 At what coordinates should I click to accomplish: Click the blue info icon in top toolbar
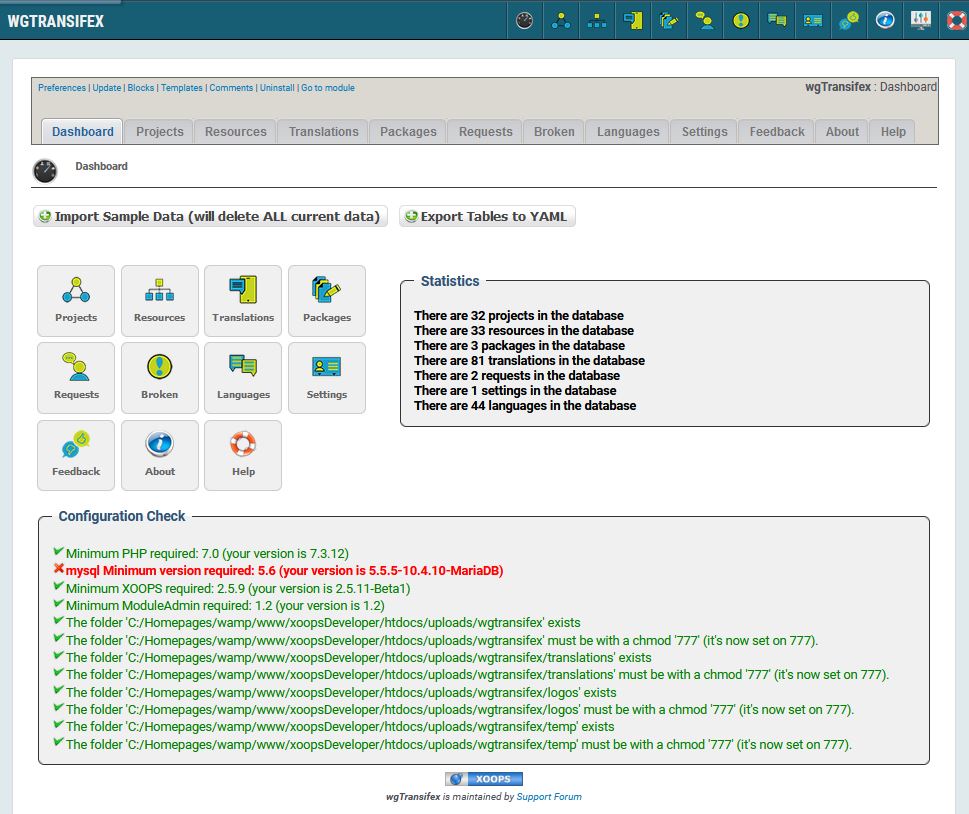point(884,20)
